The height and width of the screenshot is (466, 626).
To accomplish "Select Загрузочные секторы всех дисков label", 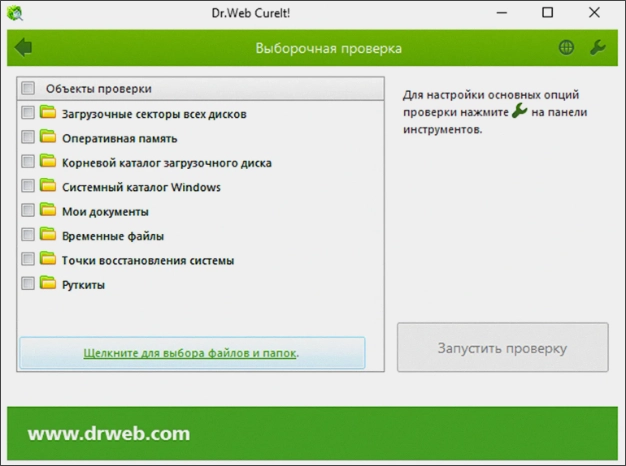I will [154, 114].
